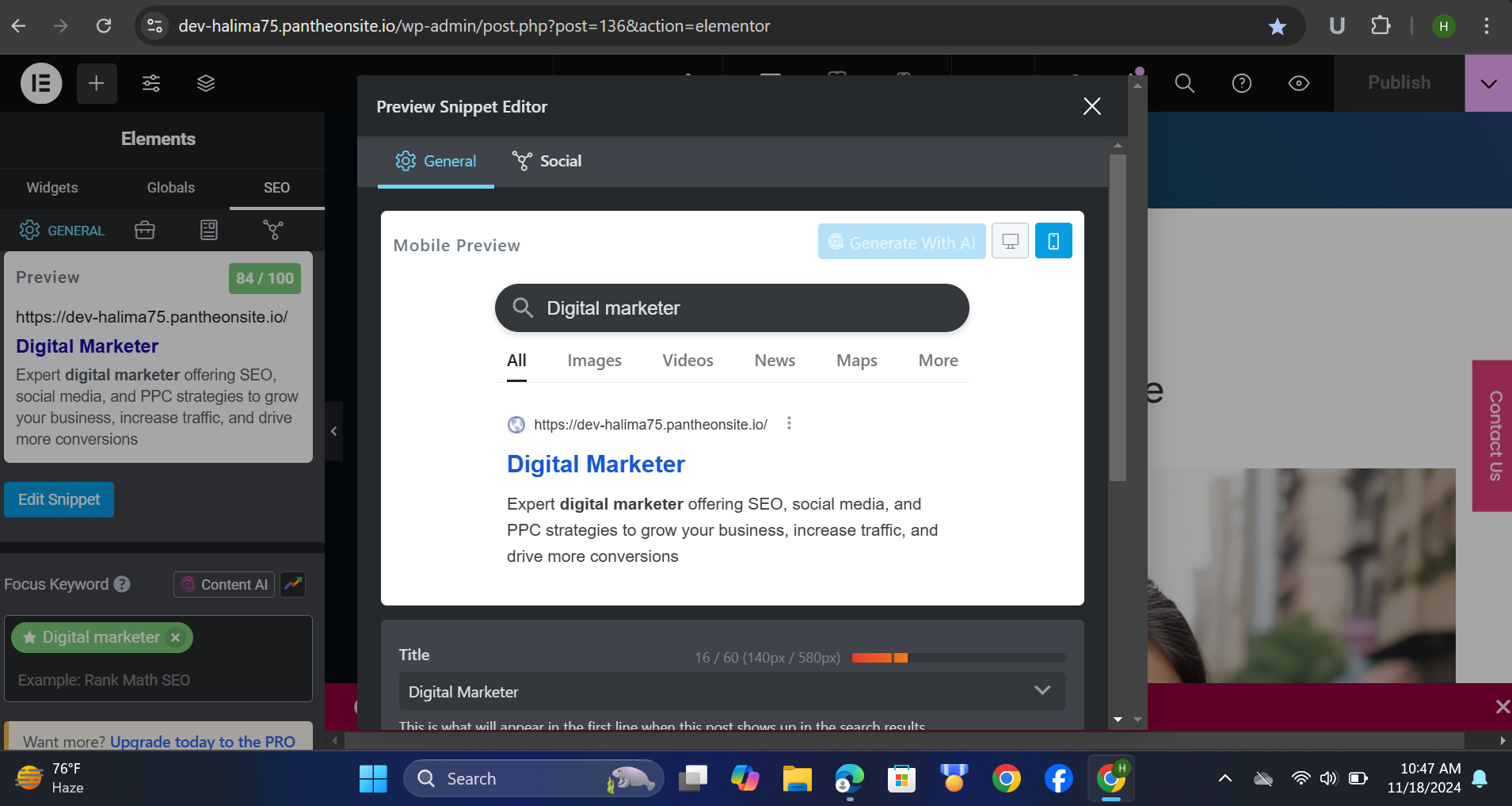Click the Finder search magnifier icon
Screen dimensions: 1512x806
point(1184,83)
